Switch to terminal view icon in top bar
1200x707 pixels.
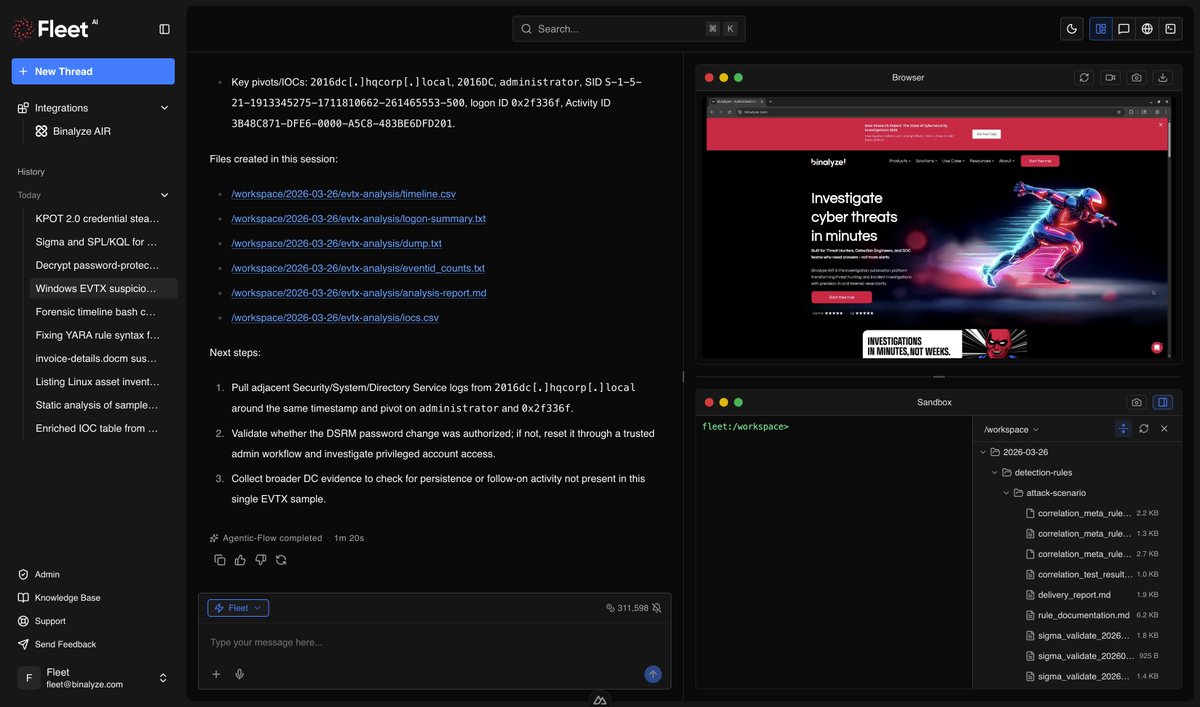pos(1171,29)
